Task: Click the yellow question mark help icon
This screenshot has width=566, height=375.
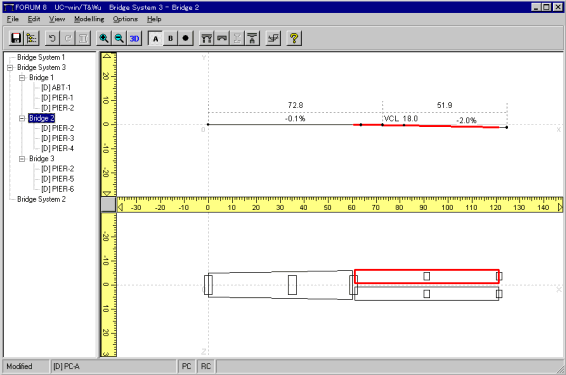Action: coord(294,38)
